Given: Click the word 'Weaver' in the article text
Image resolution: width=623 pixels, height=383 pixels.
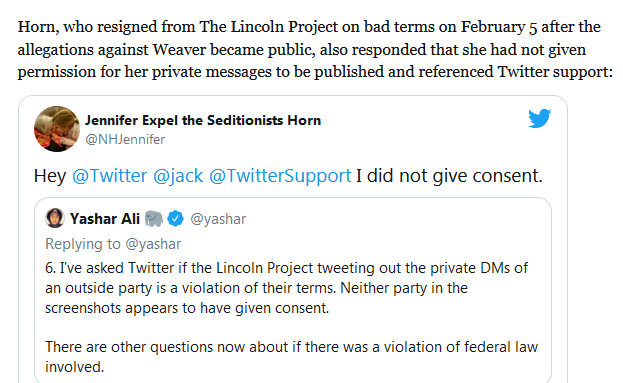Looking at the screenshot, I should 179,50.
